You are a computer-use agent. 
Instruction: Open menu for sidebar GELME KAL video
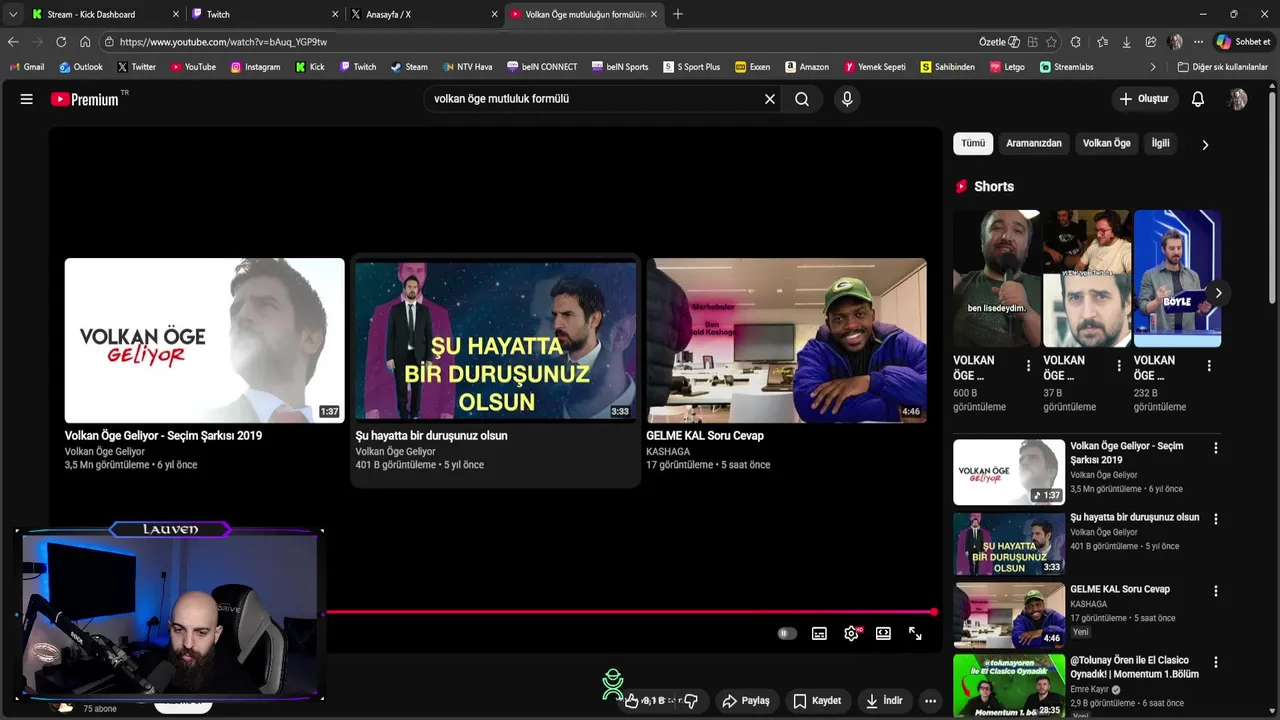(1216, 591)
